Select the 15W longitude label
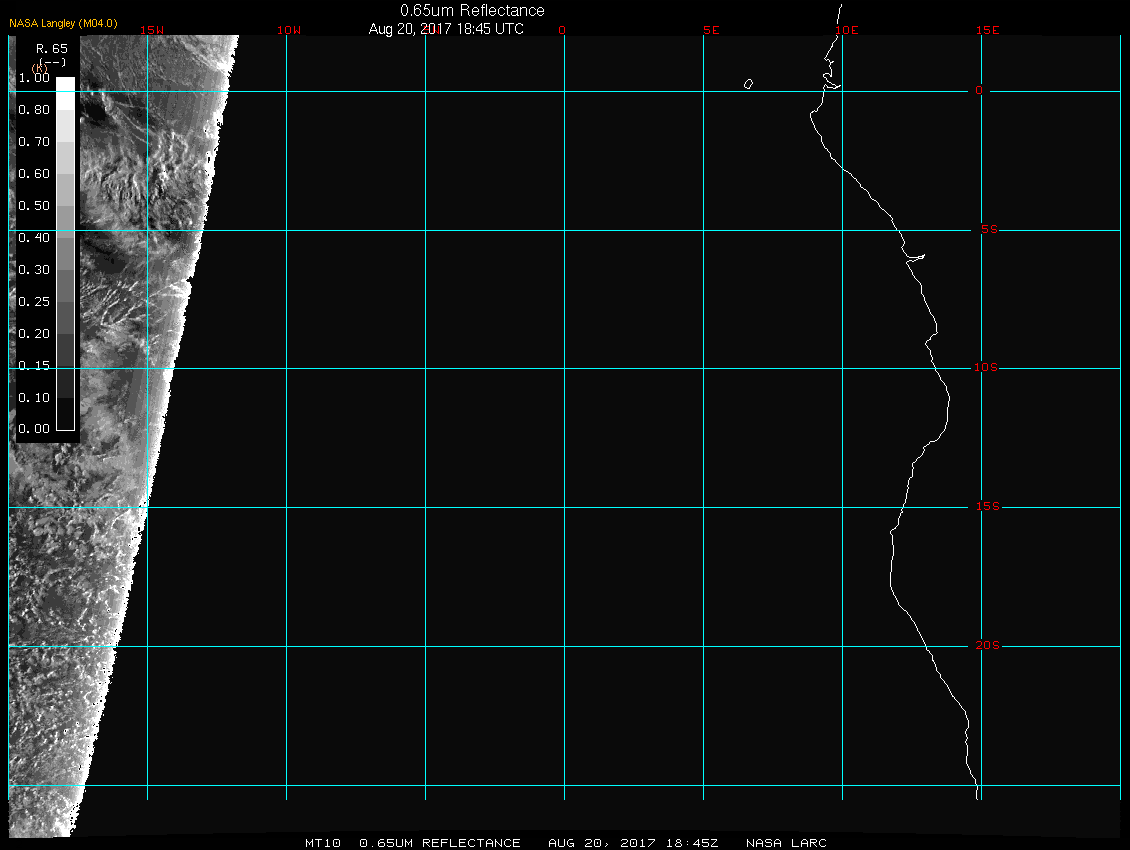Viewport: 1130px width, 850px height. [152, 30]
